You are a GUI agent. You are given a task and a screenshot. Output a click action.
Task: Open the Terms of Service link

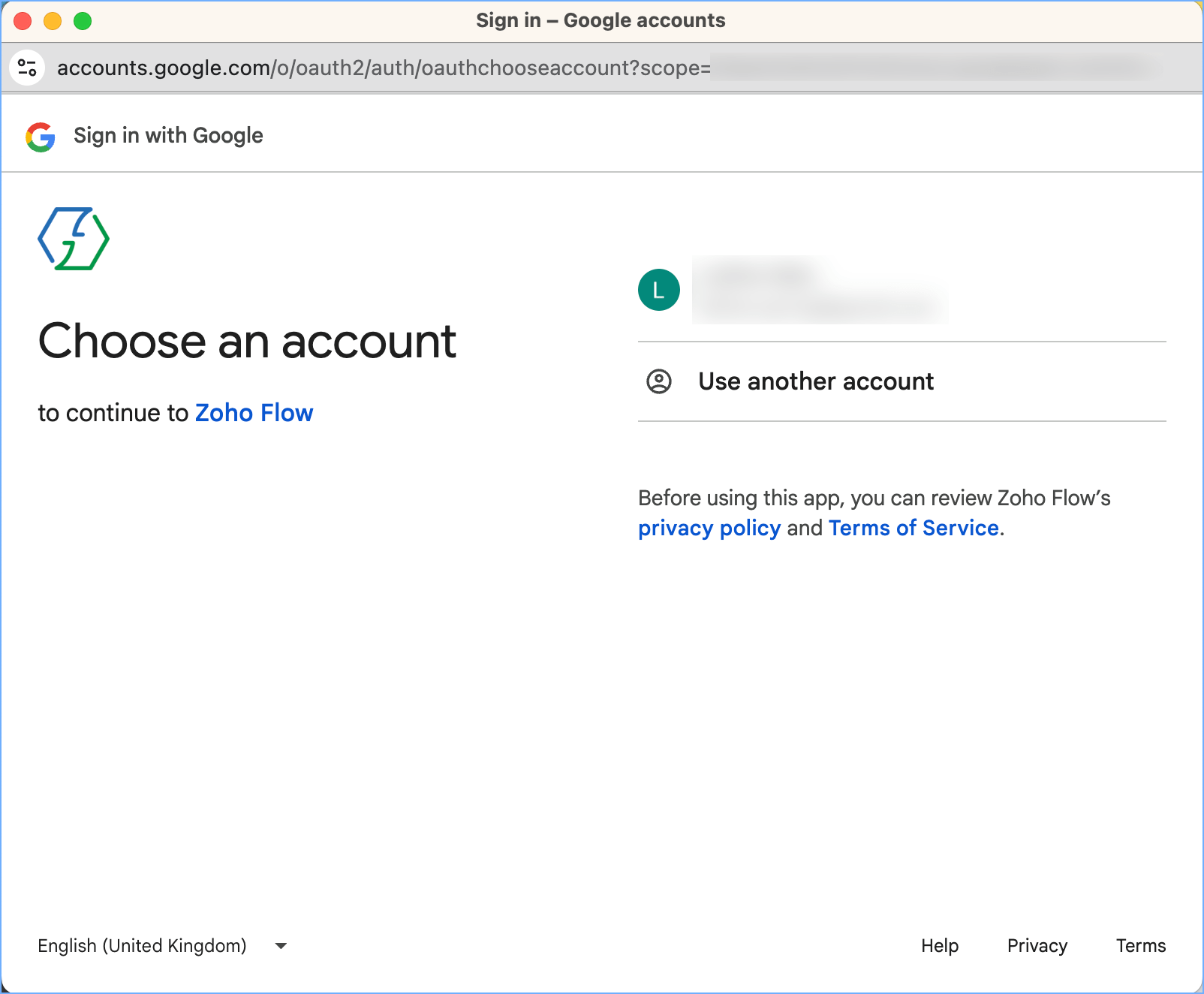click(x=914, y=528)
